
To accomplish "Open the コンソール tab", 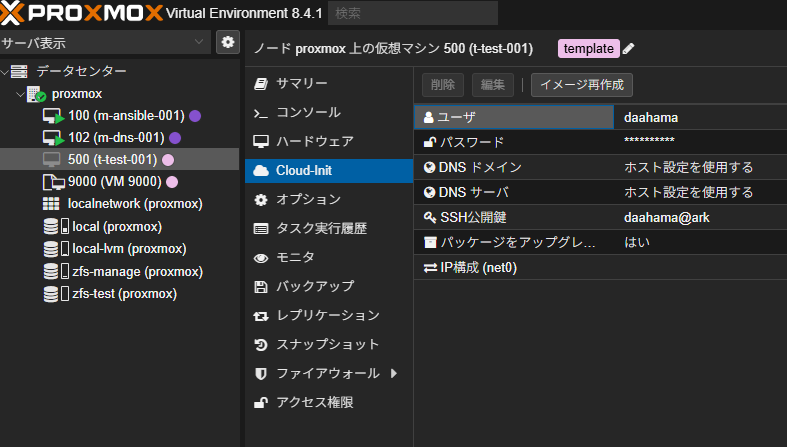I will pos(329,112).
